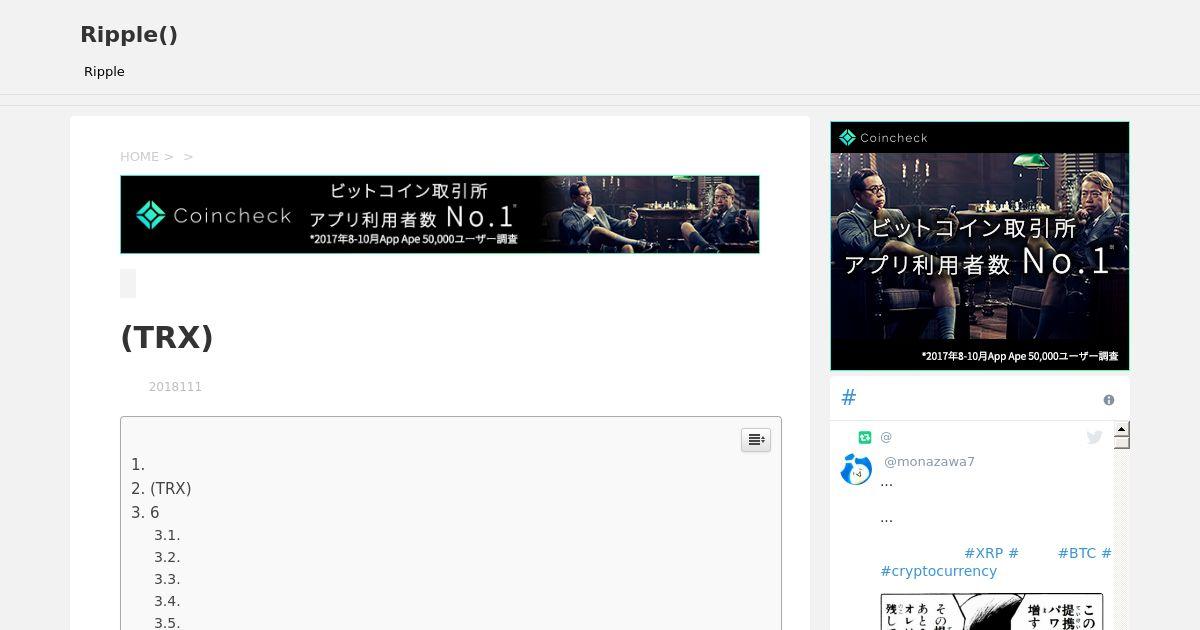Click the (TRX) article heading
This screenshot has height=630, width=1200.
(167, 338)
